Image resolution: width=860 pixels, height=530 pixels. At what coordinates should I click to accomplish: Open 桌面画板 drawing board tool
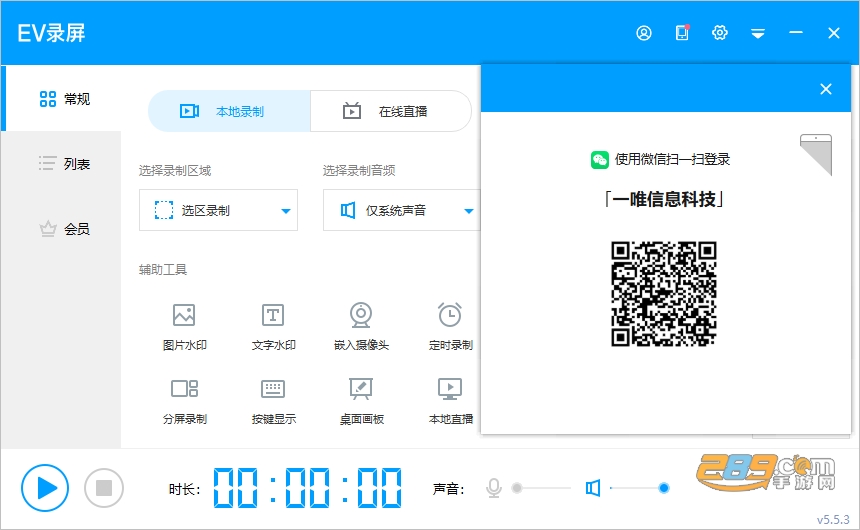click(361, 401)
